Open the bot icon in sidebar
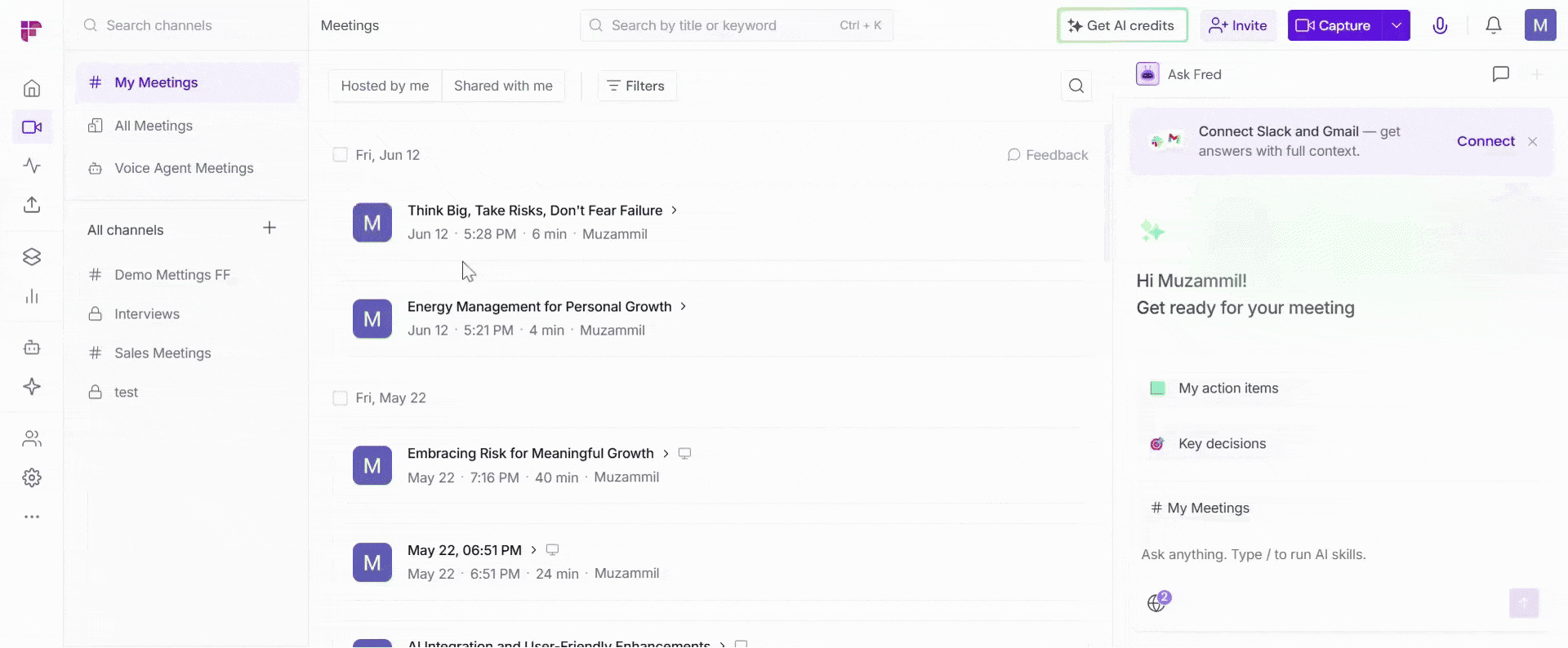The height and width of the screenshot is (648, 1568). [x=32, y=348]
